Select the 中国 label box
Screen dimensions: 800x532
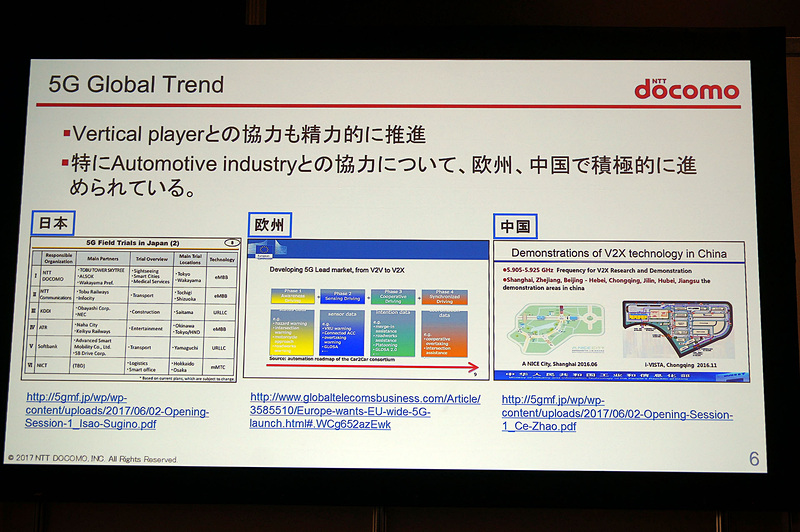tap(515, 226)
